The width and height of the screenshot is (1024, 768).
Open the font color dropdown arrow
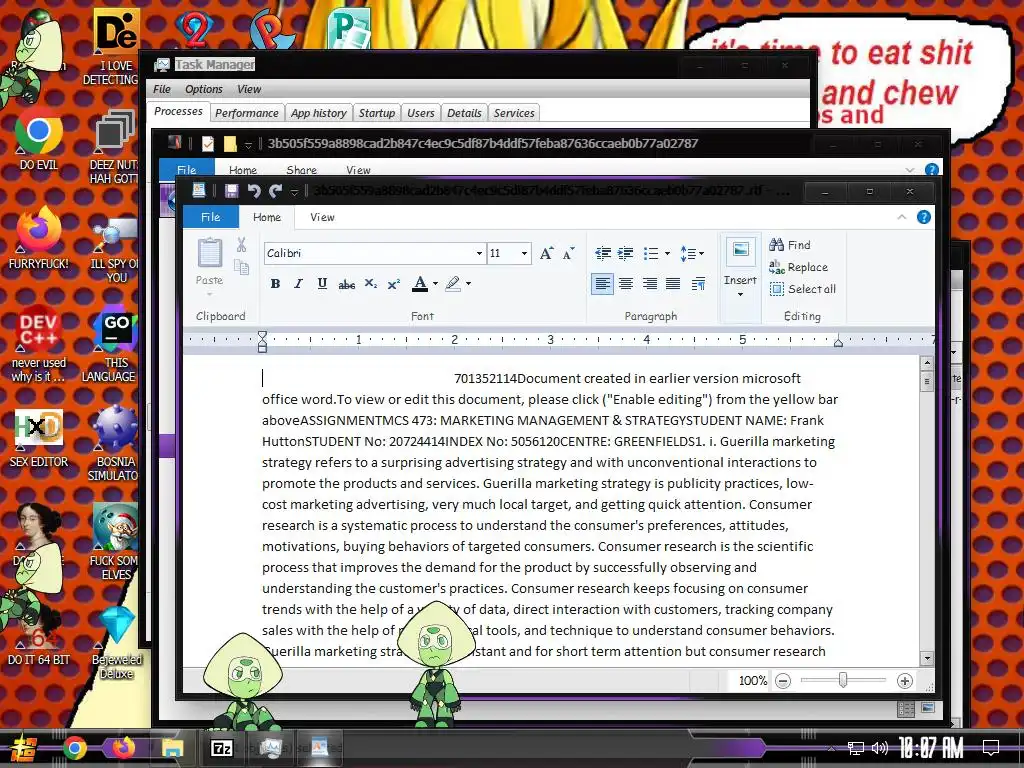(x=436, y=284)
